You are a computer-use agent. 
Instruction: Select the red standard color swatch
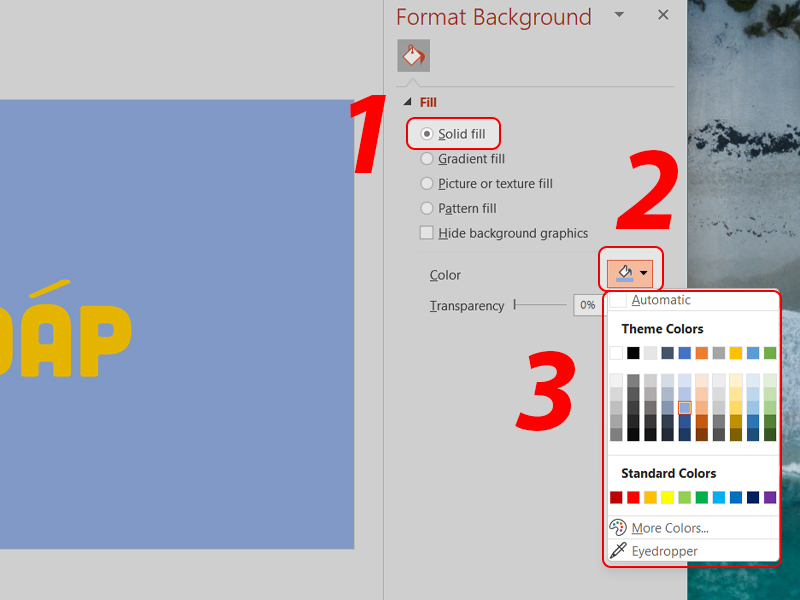pyautogui.click(x=633, y=497)
